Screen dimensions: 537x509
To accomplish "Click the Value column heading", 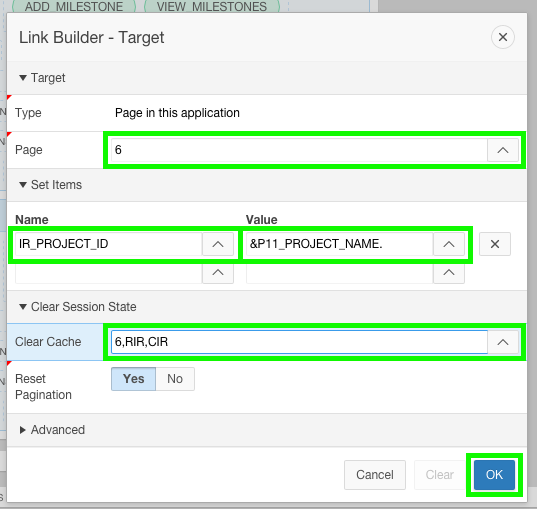I will coord(262,220).
